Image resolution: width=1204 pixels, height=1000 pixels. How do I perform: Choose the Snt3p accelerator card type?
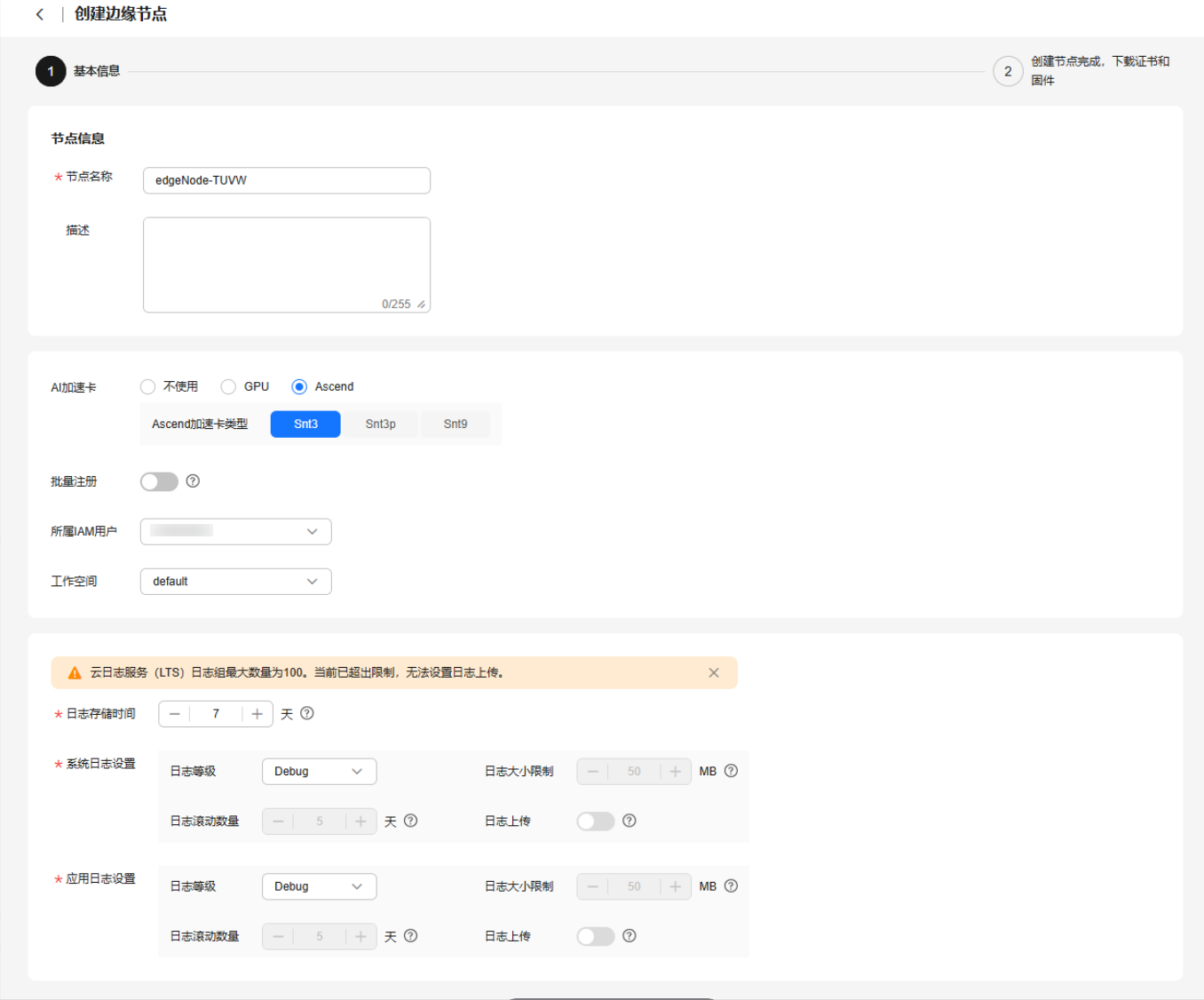pos(380,425)
